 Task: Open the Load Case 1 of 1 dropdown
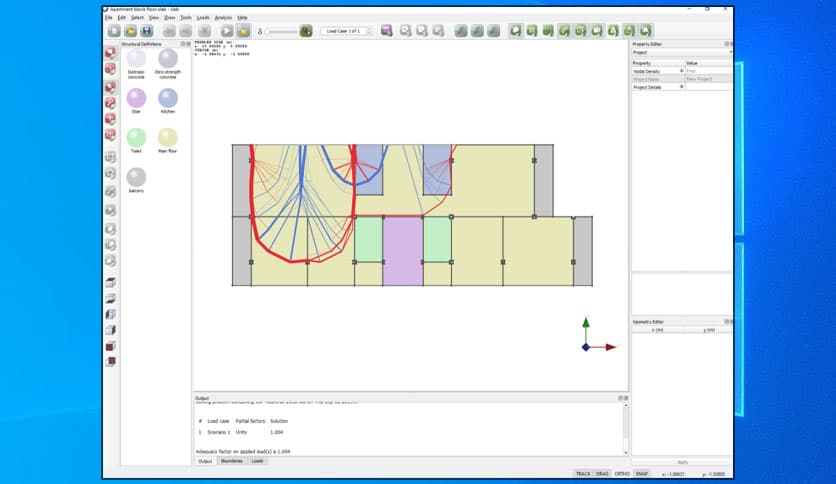(346, 31)
